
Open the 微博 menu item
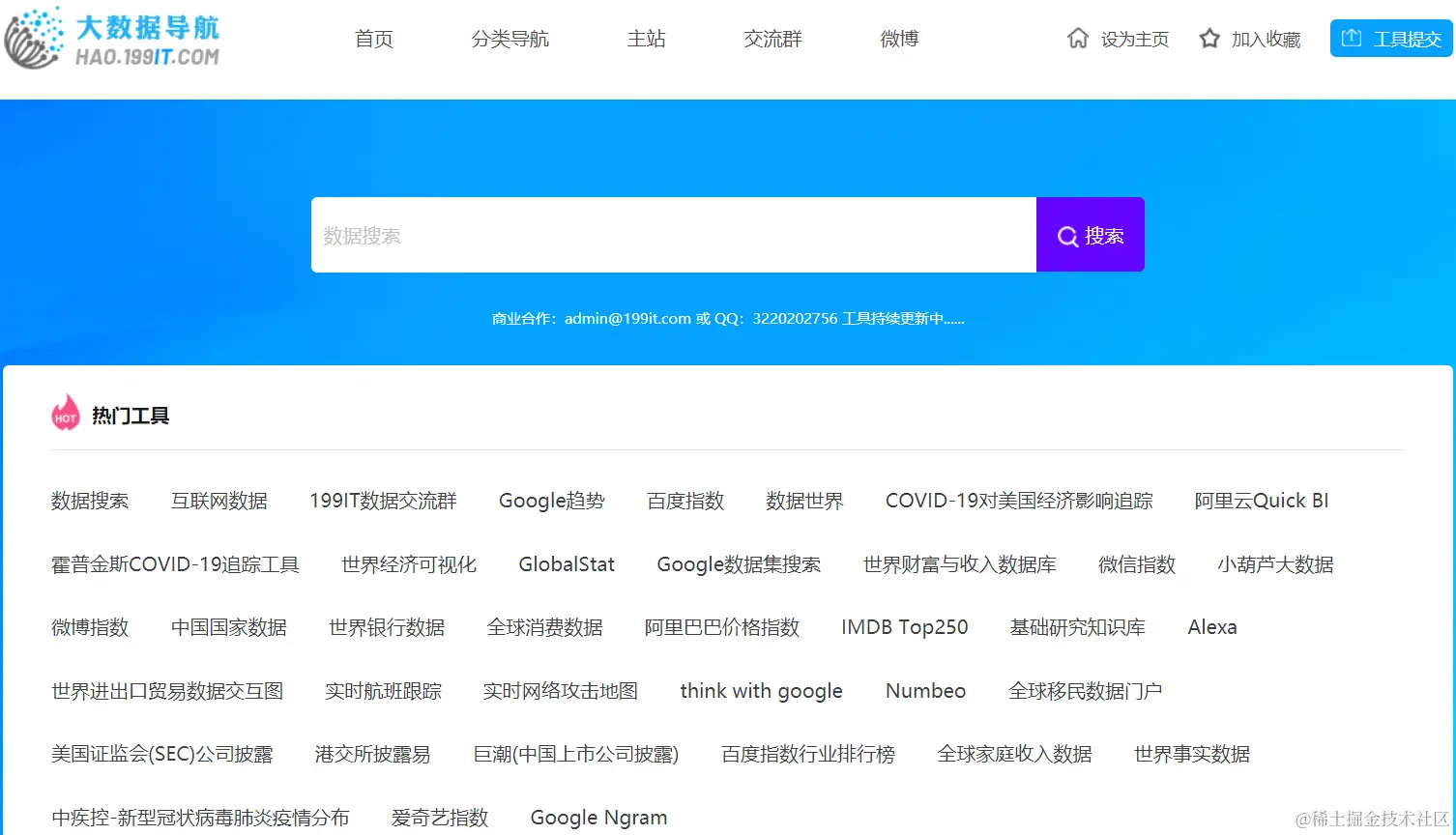[900, 39]
